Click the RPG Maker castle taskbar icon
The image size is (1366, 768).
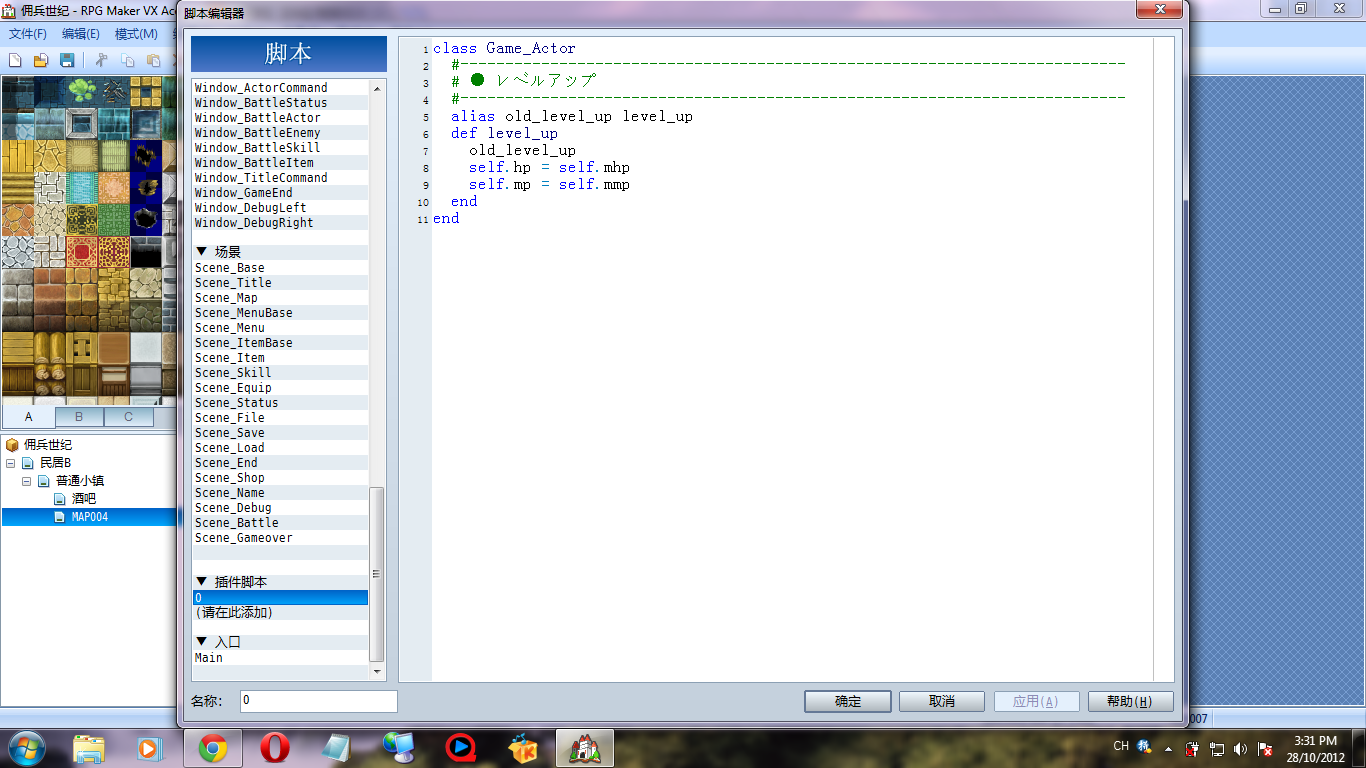point(585,748)
